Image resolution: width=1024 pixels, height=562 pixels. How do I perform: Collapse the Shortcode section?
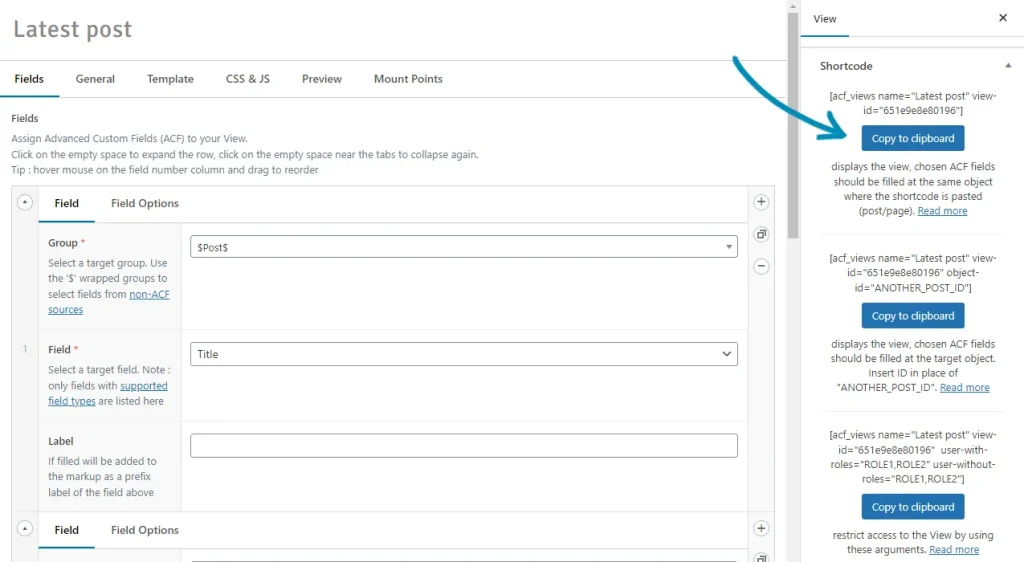tap(1007, 66)
